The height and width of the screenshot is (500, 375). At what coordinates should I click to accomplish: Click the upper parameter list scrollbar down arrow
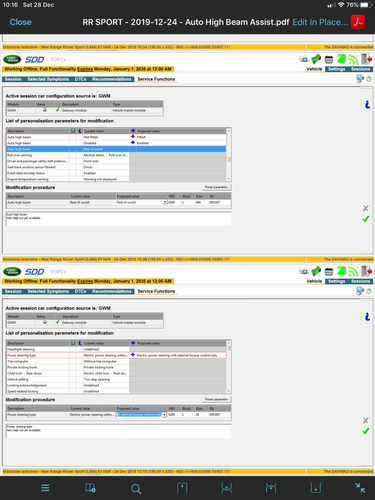click(229, 179)
